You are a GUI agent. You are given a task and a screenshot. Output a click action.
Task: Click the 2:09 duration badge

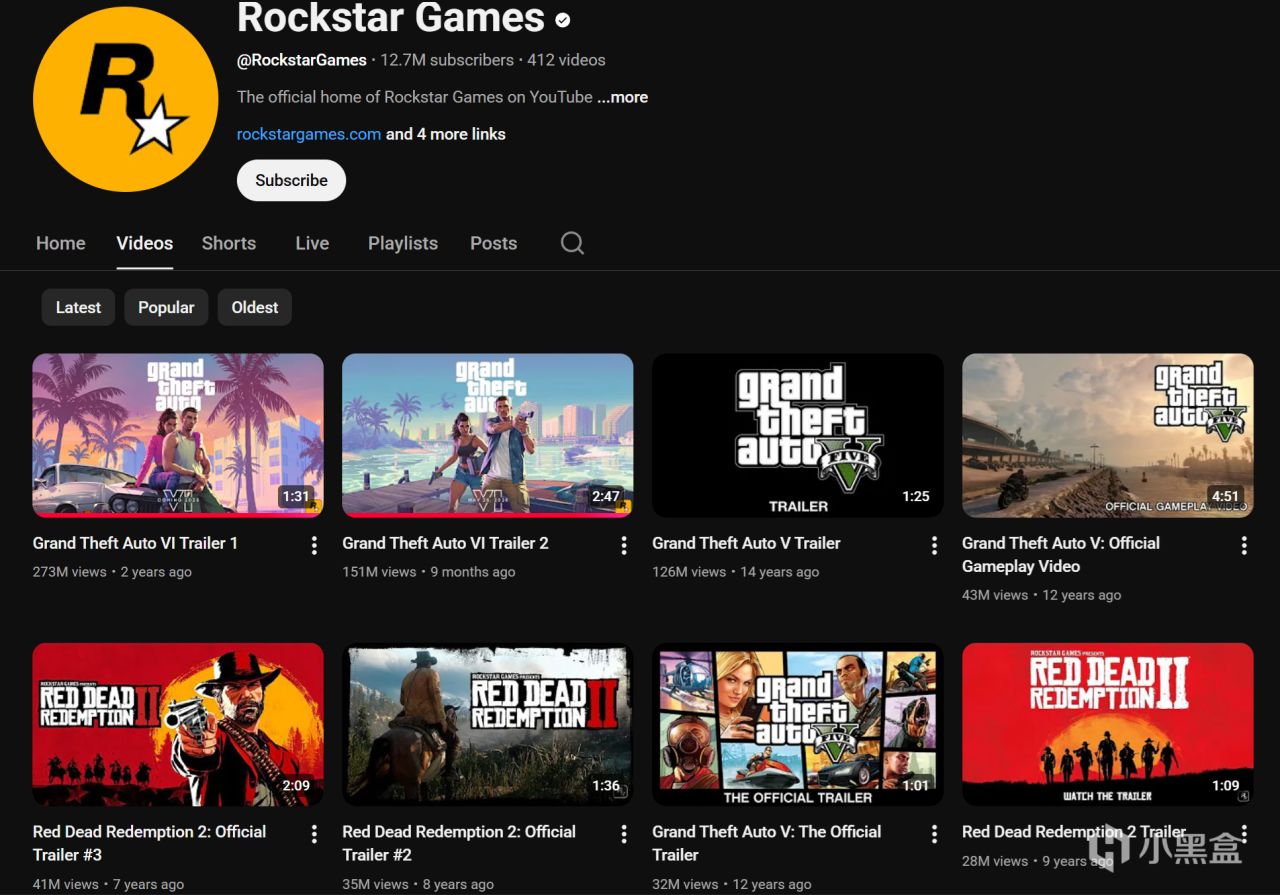[x=295, y=785]
